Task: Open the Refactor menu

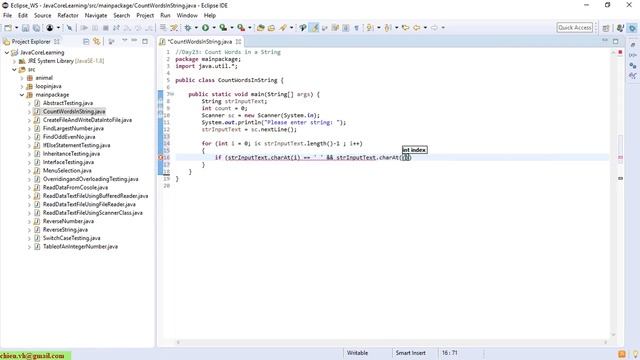Action: pos(68,15)
